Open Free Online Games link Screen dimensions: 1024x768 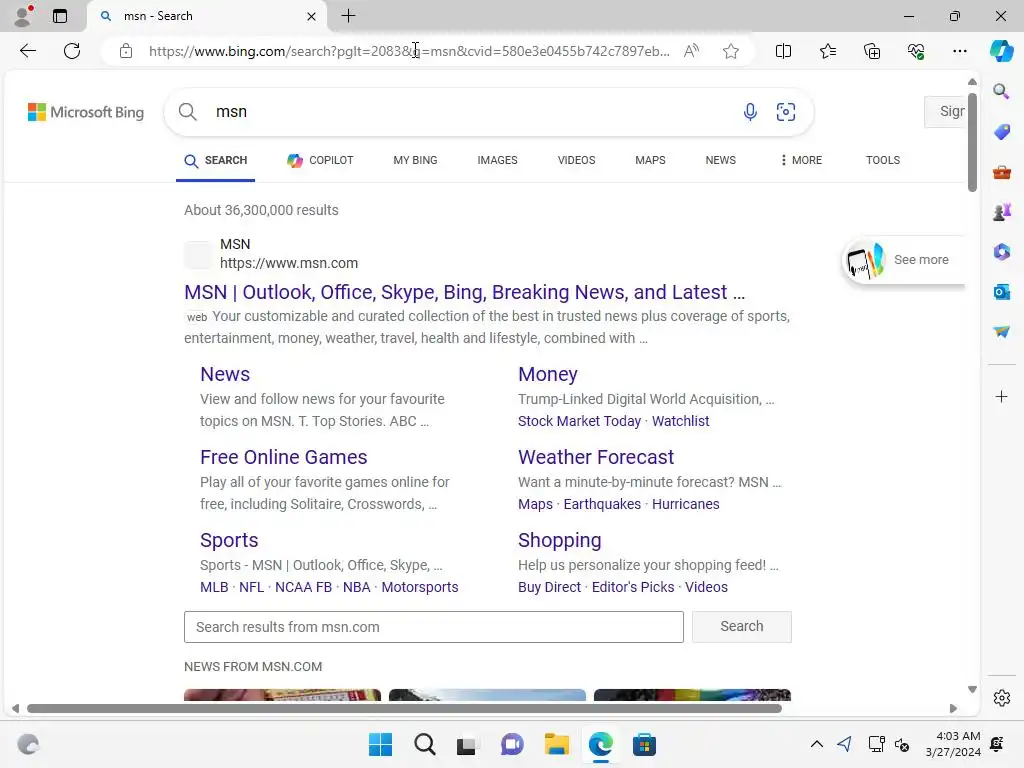(x=283, y=457)
